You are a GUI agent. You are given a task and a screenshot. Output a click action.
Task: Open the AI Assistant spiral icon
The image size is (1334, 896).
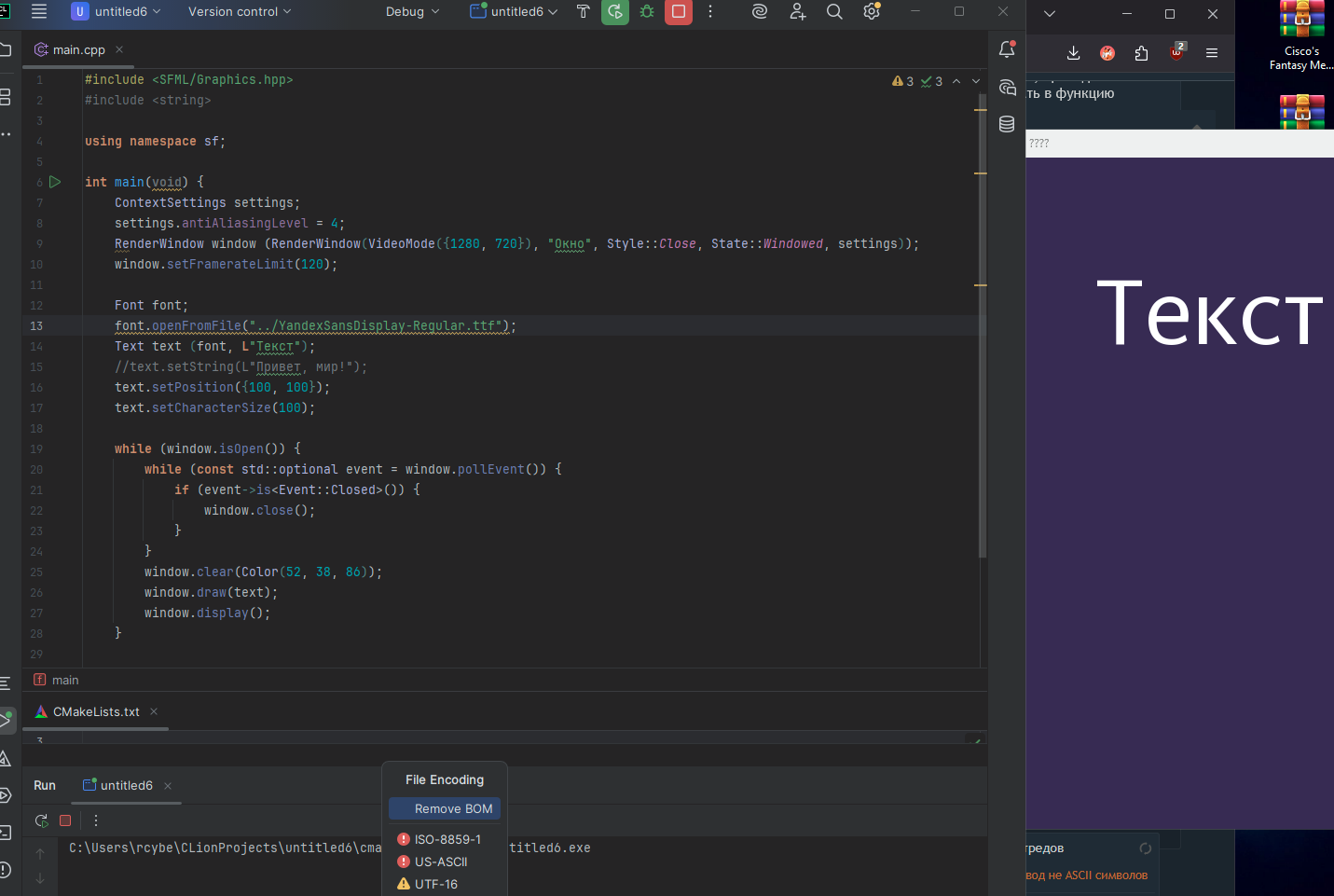pyautogui.click(x=760, y=12)
